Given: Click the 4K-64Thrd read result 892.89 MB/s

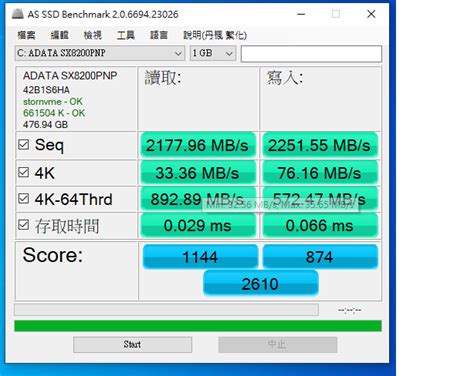Looking at the screenshot, I should (x=198, y=199).
